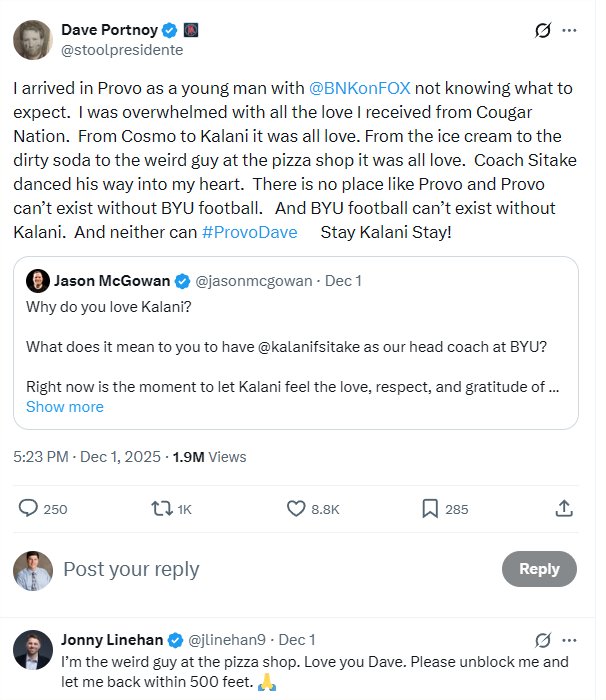Open Grok icon on Dave Portnoy's post

click(x=543, y=30)
